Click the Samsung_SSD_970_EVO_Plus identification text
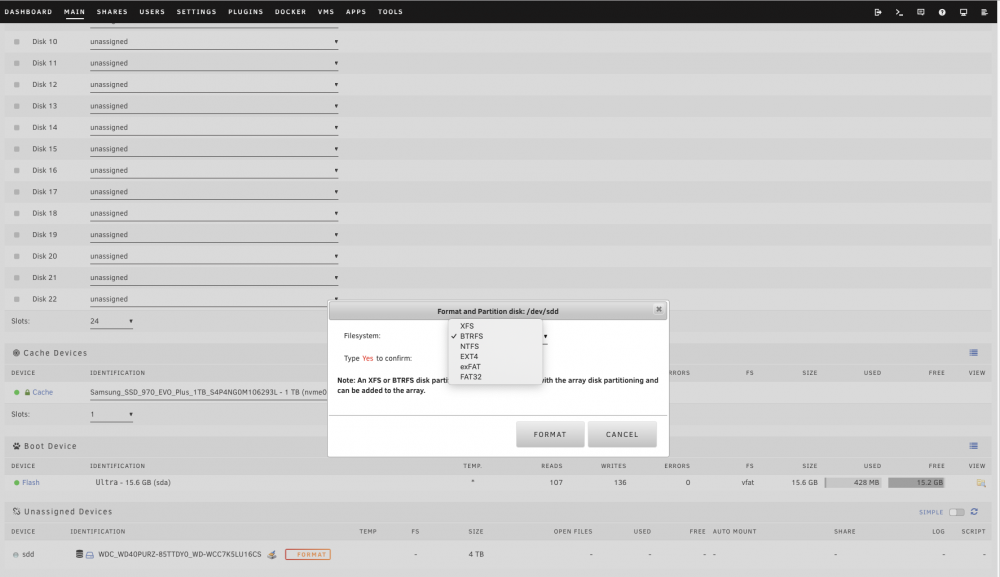Screen dimensions: 1000x577 coord(208,392)
